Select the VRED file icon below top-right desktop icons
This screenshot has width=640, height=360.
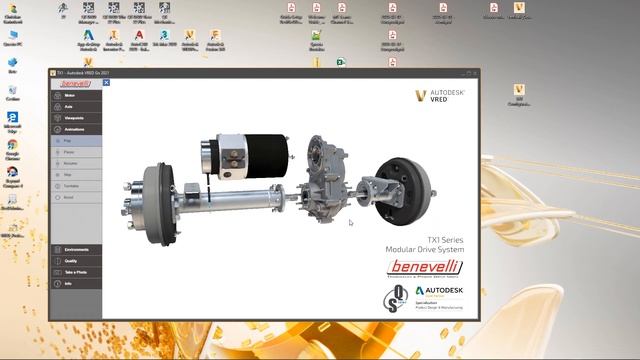[519, 95]
